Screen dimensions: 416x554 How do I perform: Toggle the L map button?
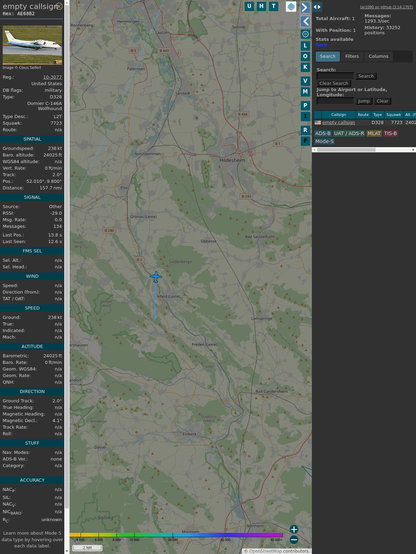(305, 46)
